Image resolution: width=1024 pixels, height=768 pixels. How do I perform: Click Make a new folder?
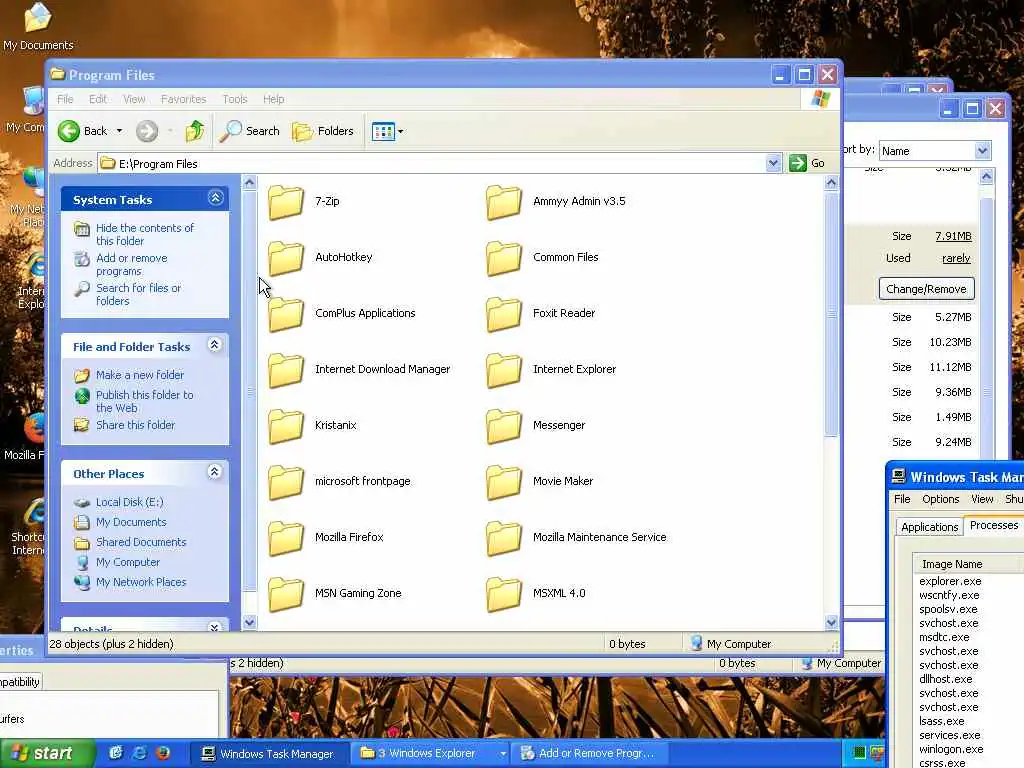pyautogui.click(x=140, y=375)
